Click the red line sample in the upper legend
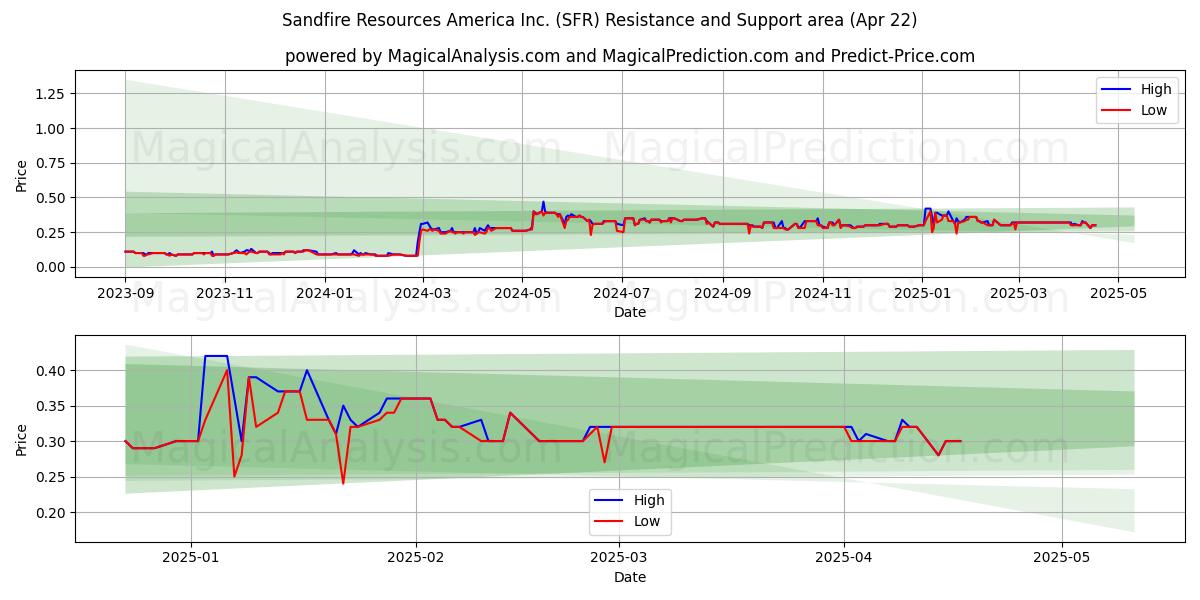Image resolution: width=1200 pixels, height=600 pixels. tap(1118, 111)
